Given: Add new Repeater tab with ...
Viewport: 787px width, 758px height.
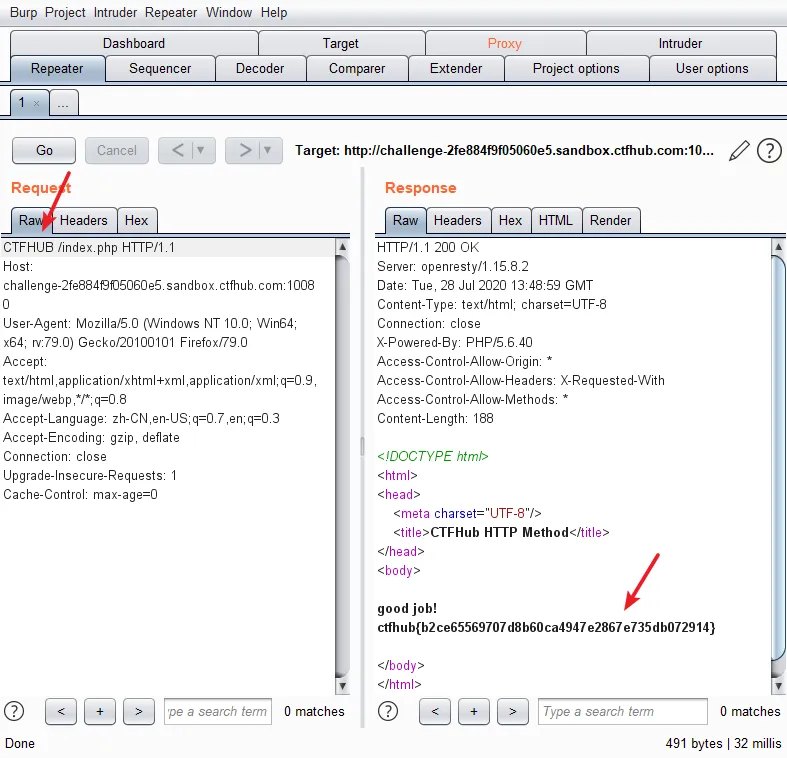Looking at the screenshot, I should tap(63, 103).
